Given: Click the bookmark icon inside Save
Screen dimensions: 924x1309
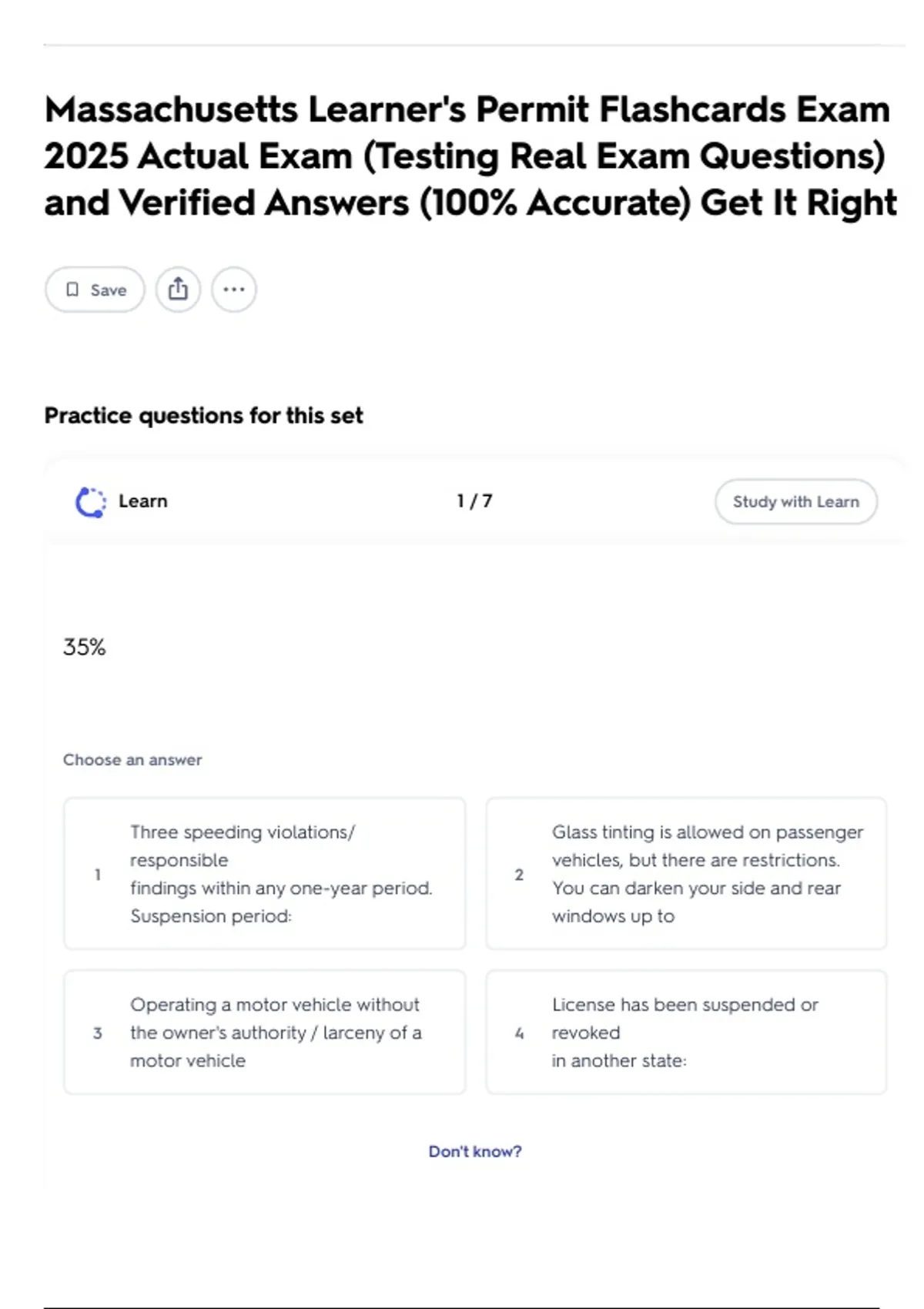Looking at the screenshot, I should (72, 290).
